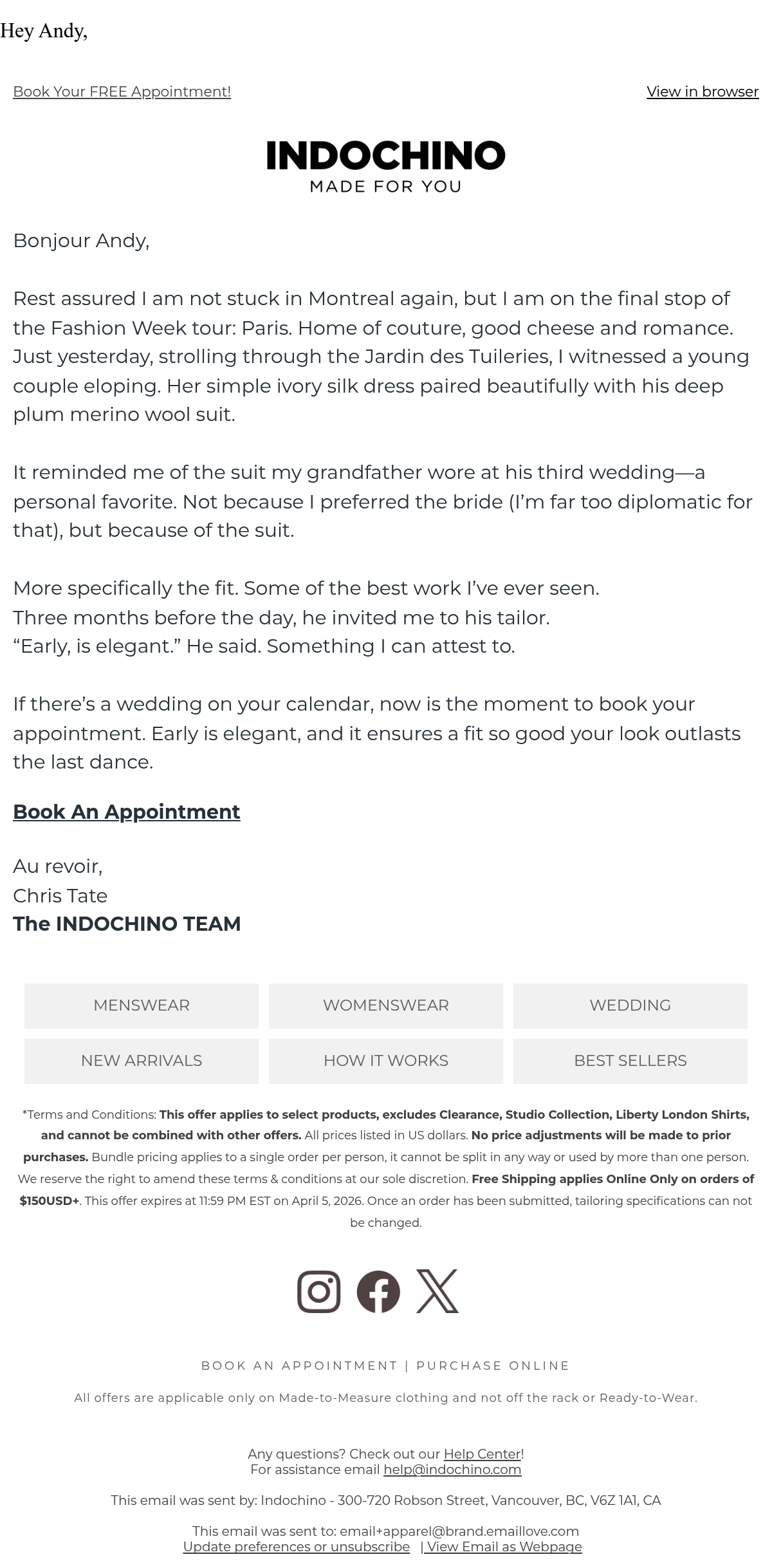This screenshot has height=1568, width=772.
Task: Click the INDOCHINO Made For You logo
Action: point(386,167)
